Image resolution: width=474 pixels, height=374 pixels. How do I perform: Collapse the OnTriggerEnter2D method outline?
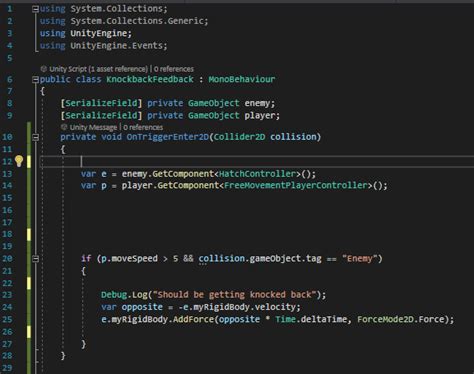pyautogui.click(x=35, y=137)
